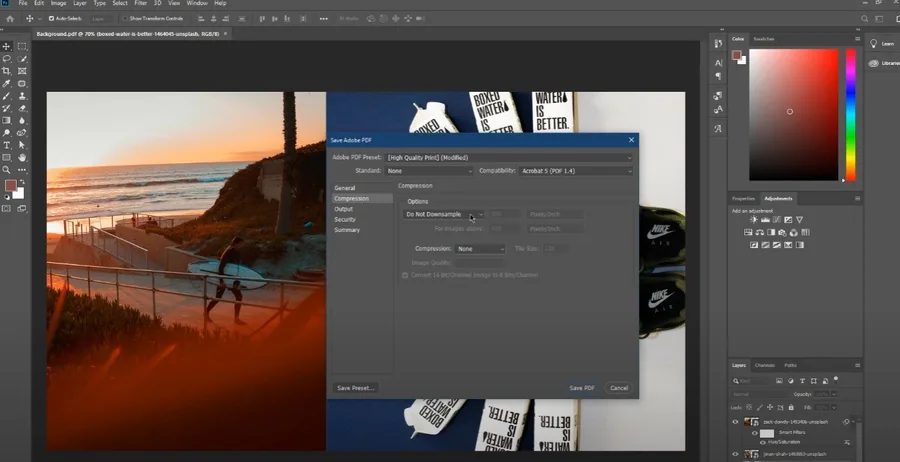The width and height of the screenshot is (900, 462).
Task: Open the Filter menu
Action: [141, 3]
